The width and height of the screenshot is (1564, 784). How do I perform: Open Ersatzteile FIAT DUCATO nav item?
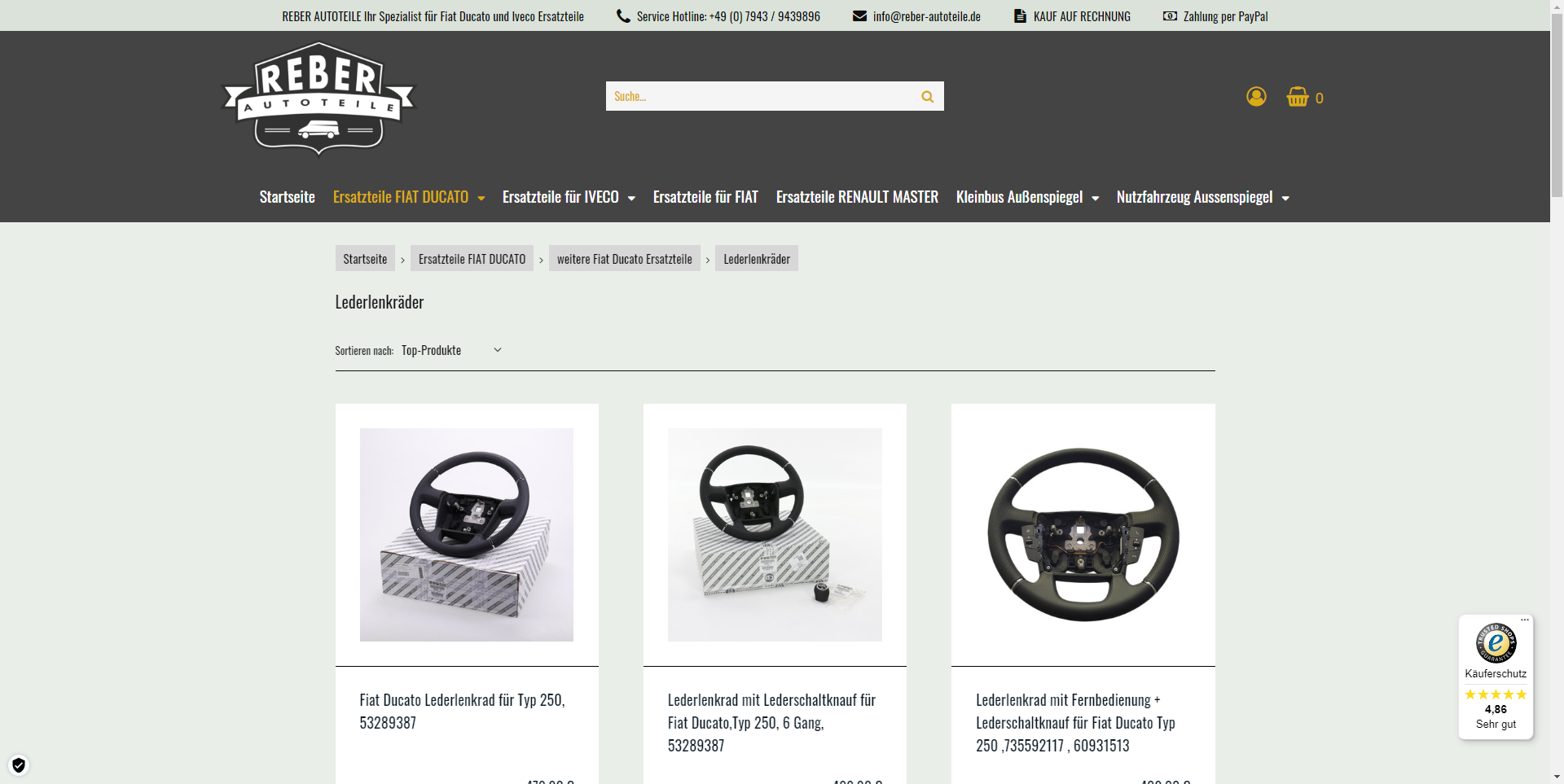click(401, 197)
